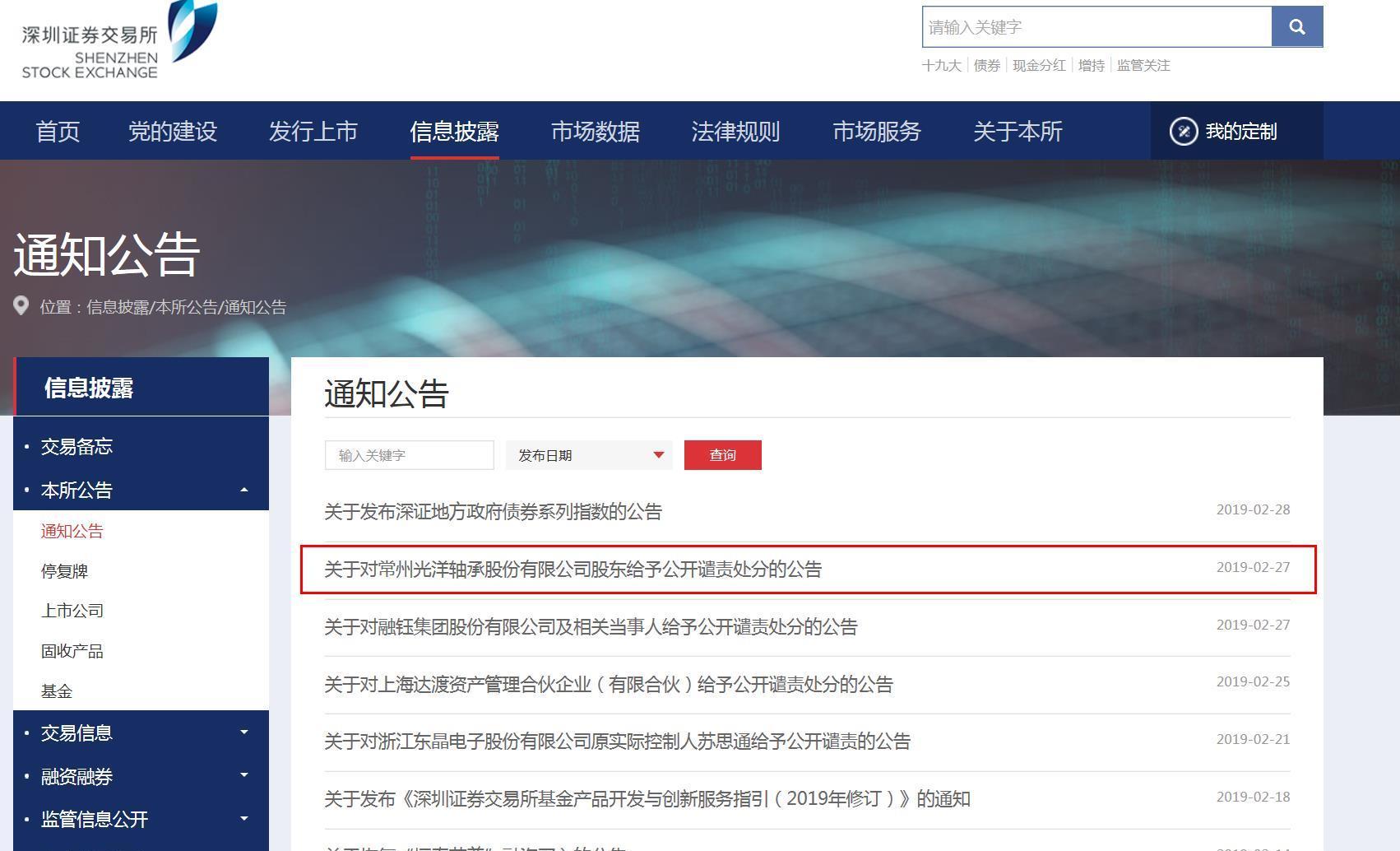
Task: Open 我的定制 menu
Action: [x=1236, y=131]
